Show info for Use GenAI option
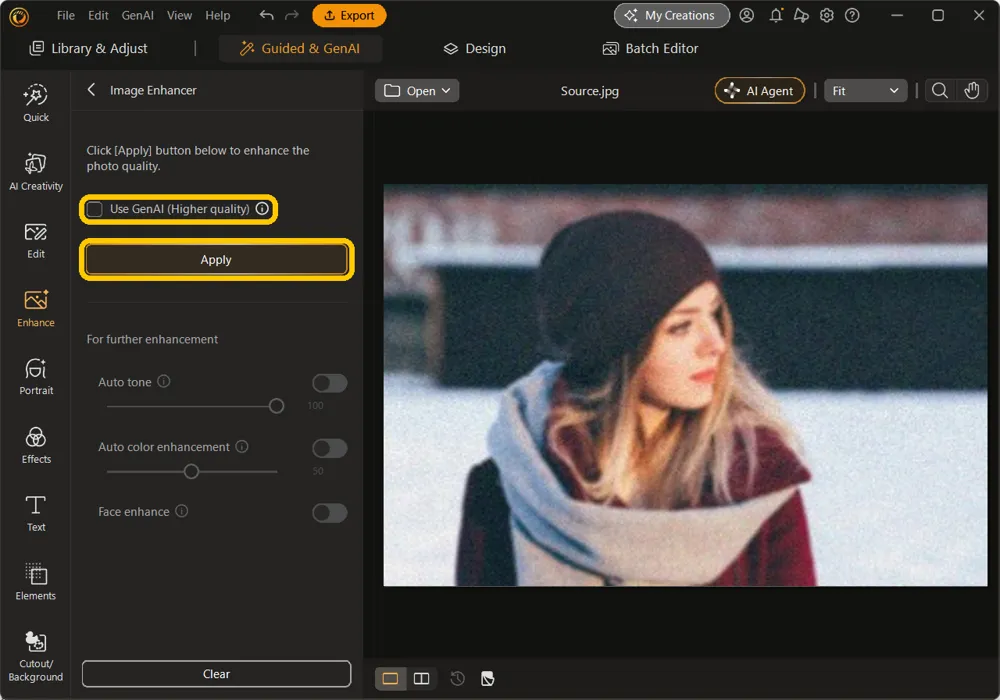 (x=262, y=208)
